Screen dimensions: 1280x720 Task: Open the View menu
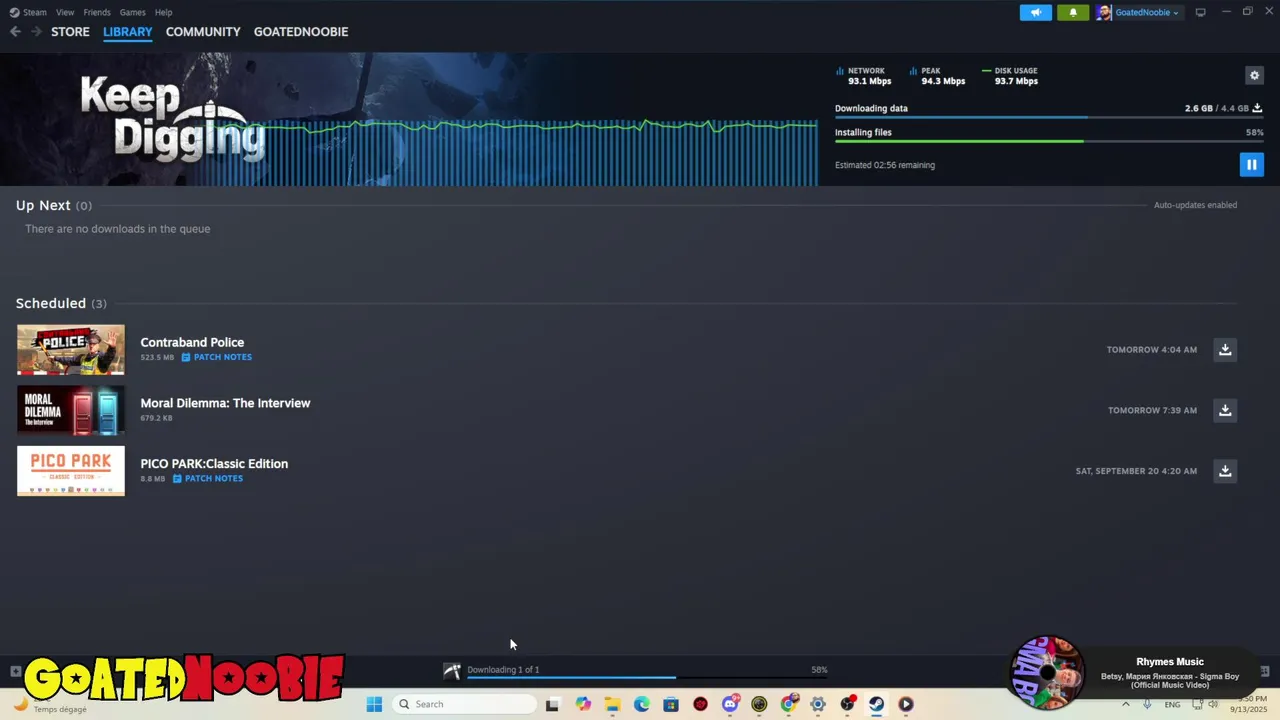(65, 12)
